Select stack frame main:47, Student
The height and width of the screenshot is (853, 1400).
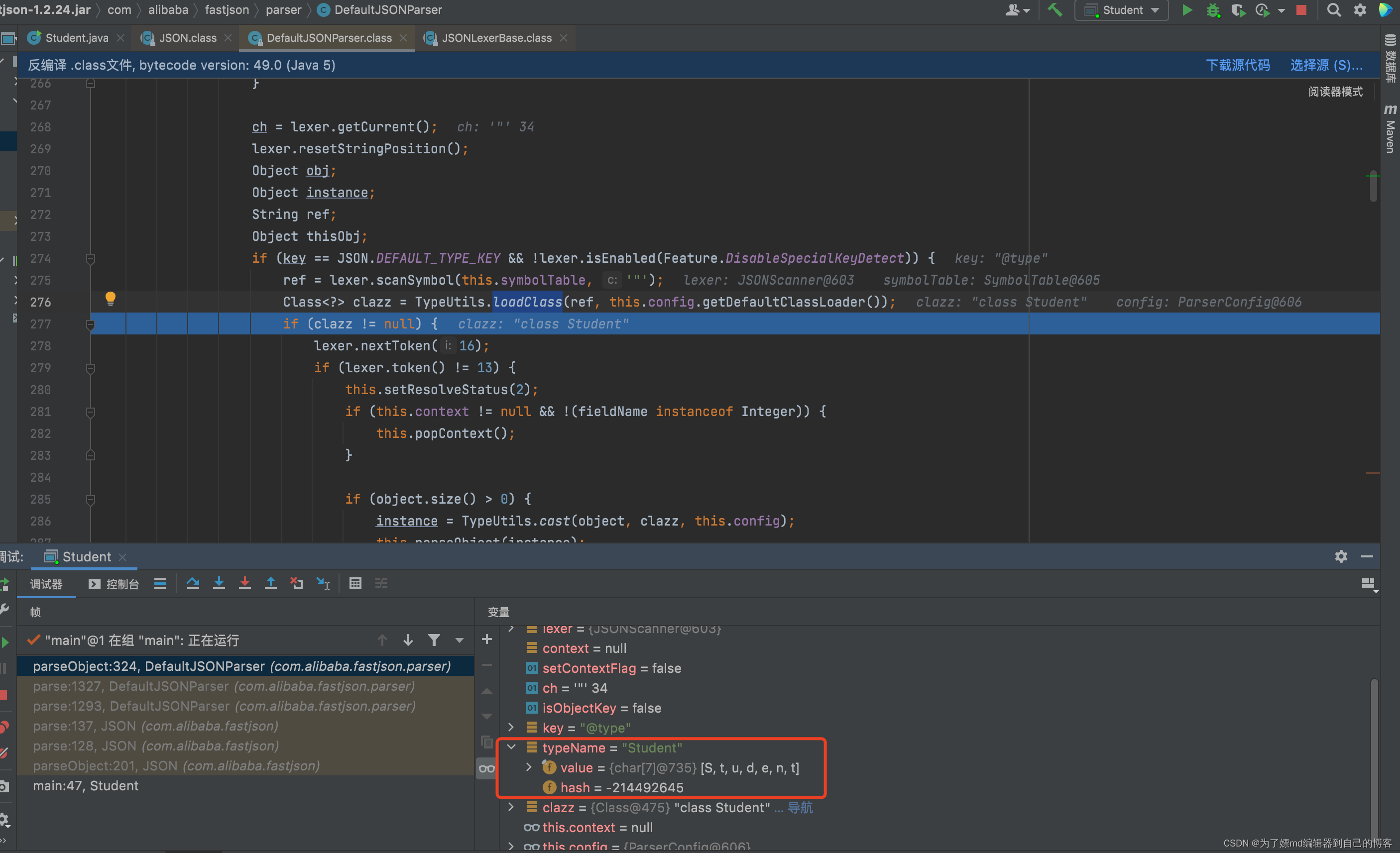click(x=245, y=786)
